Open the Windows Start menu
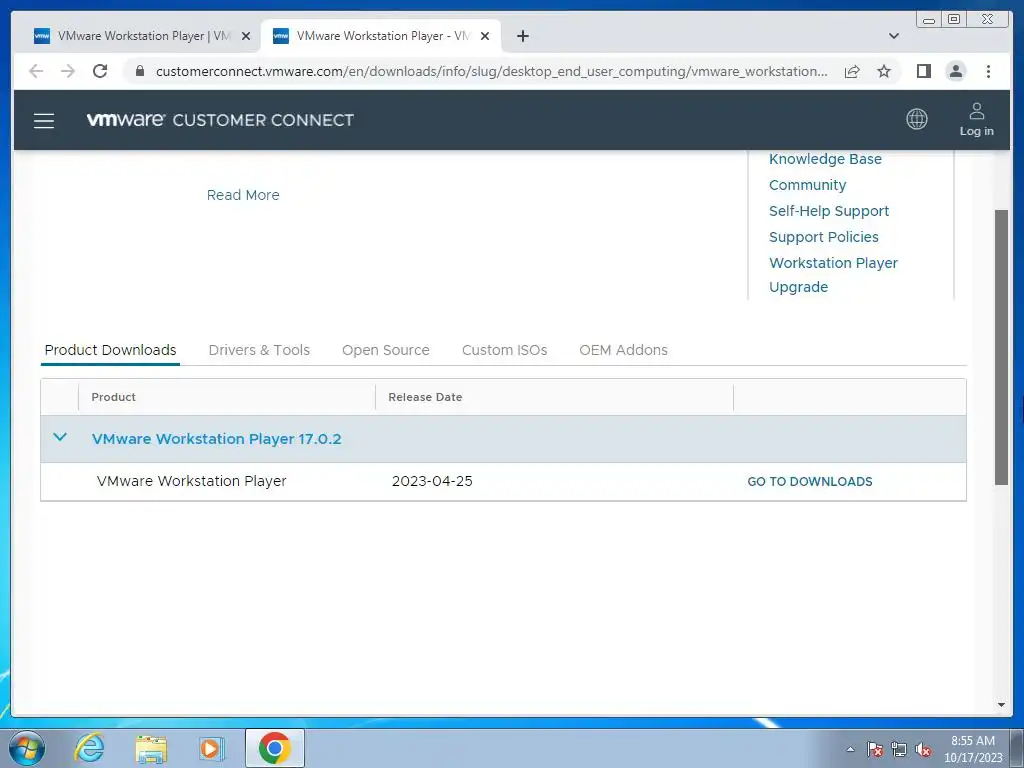Screen dimensions: 1024x768 point(27,748)
